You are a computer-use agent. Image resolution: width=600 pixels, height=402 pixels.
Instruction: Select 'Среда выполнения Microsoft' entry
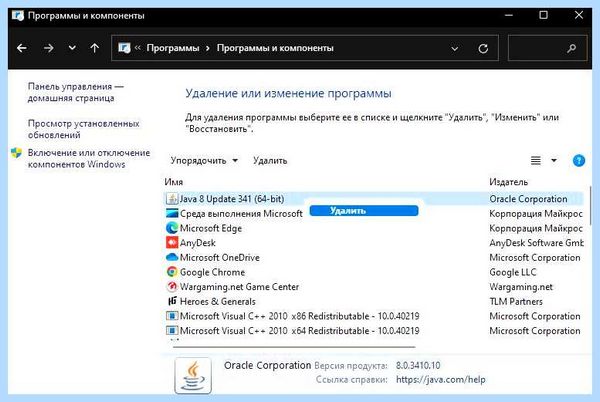pos(241,214)
